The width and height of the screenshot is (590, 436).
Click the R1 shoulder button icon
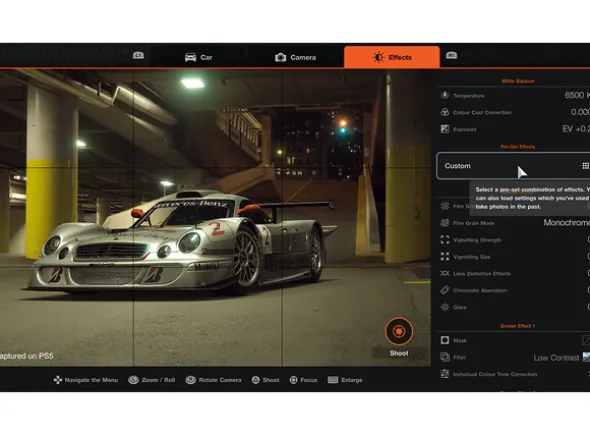point(452,56)
